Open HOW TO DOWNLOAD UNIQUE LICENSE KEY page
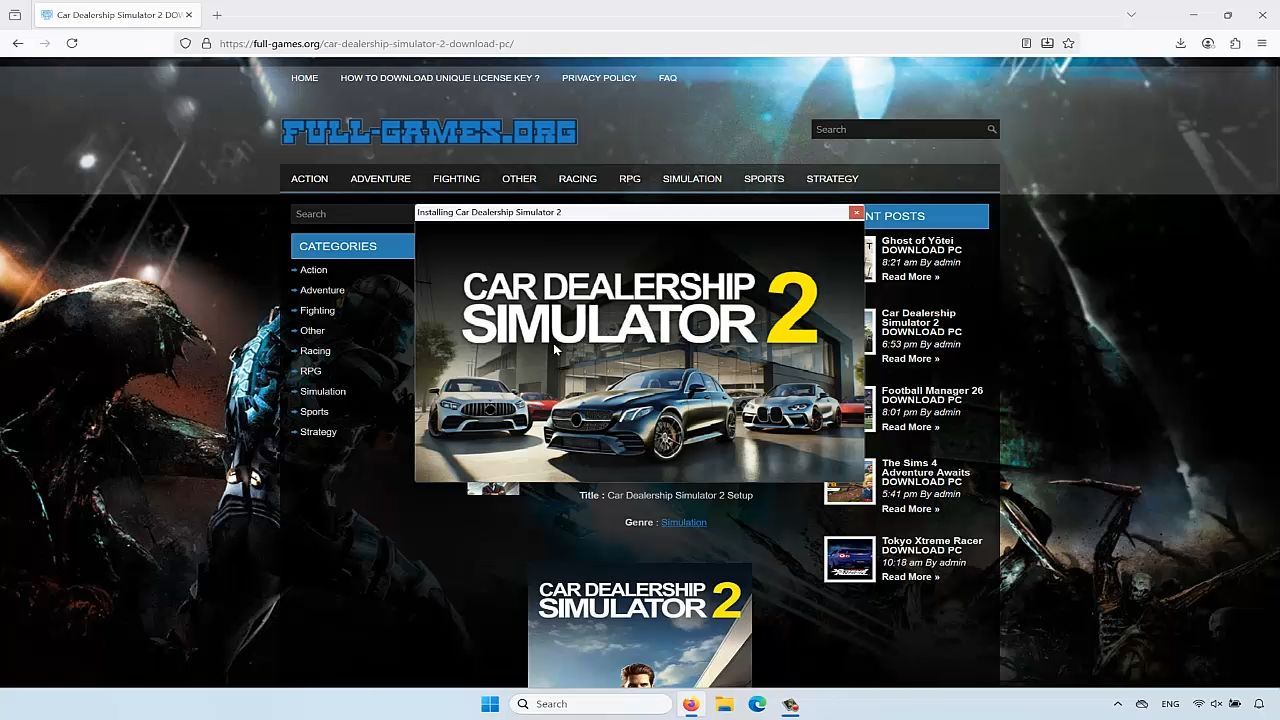The height and width of the screenshot is (720, 1280). coord(439,78)
